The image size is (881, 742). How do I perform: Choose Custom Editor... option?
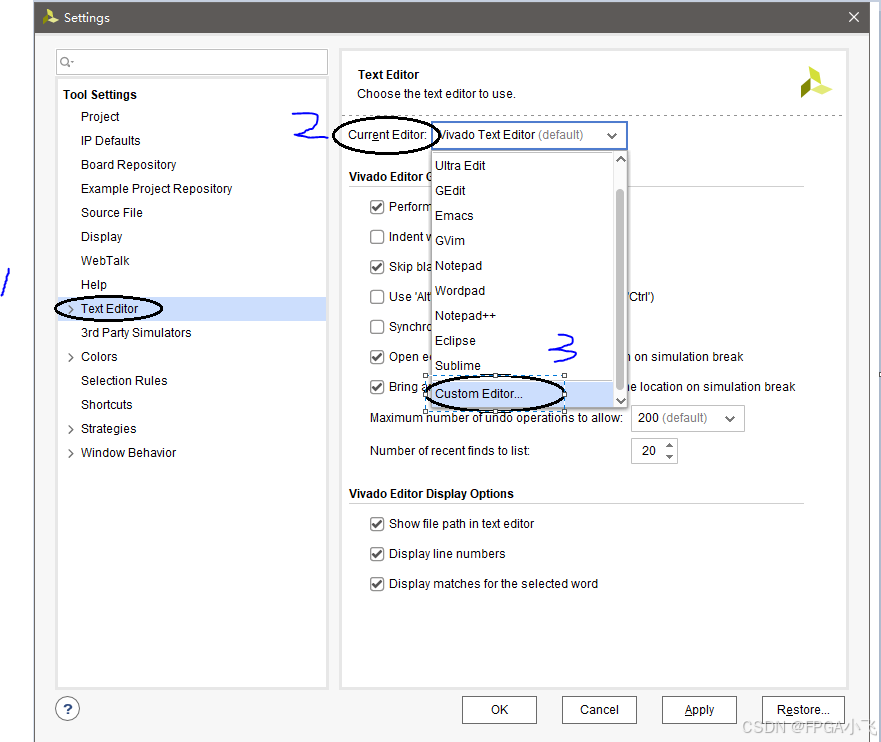[x=523, y=394]
